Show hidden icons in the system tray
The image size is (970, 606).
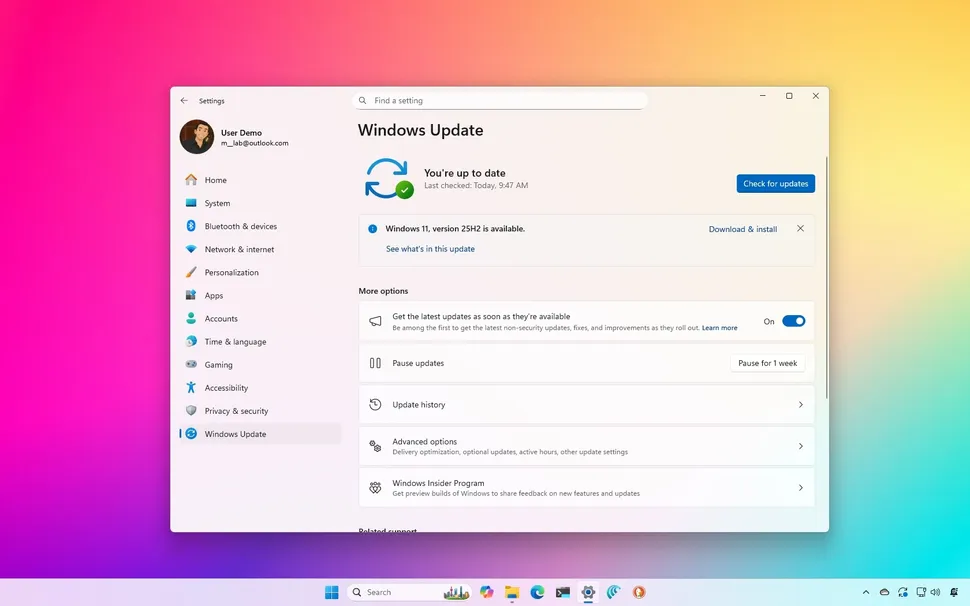click(x=866, y=592)
